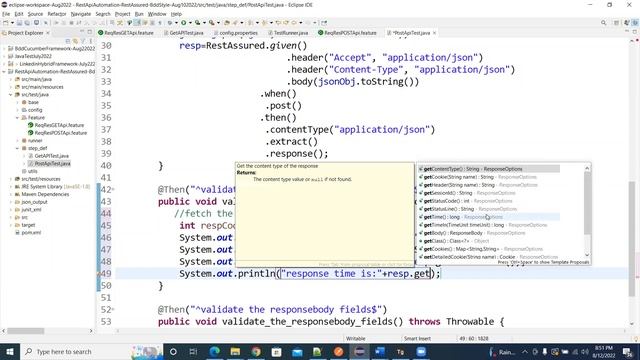Switch to config.properties editor tab

click(x=236, y=33)
